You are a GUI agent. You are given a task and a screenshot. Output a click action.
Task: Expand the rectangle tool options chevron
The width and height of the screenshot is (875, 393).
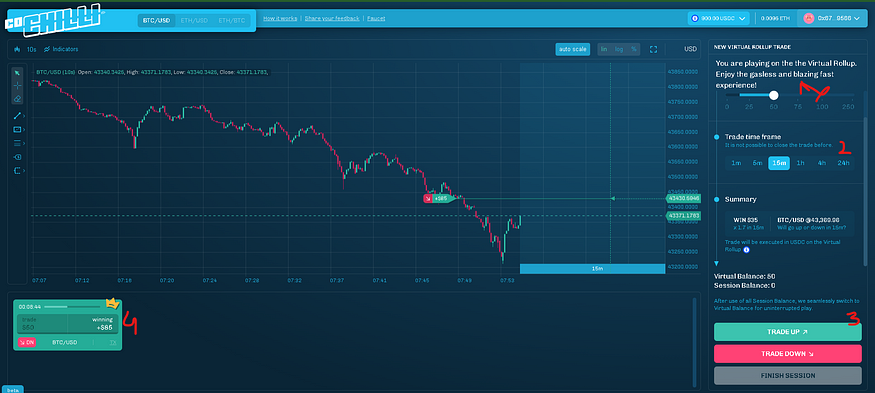tap(24, 130)
